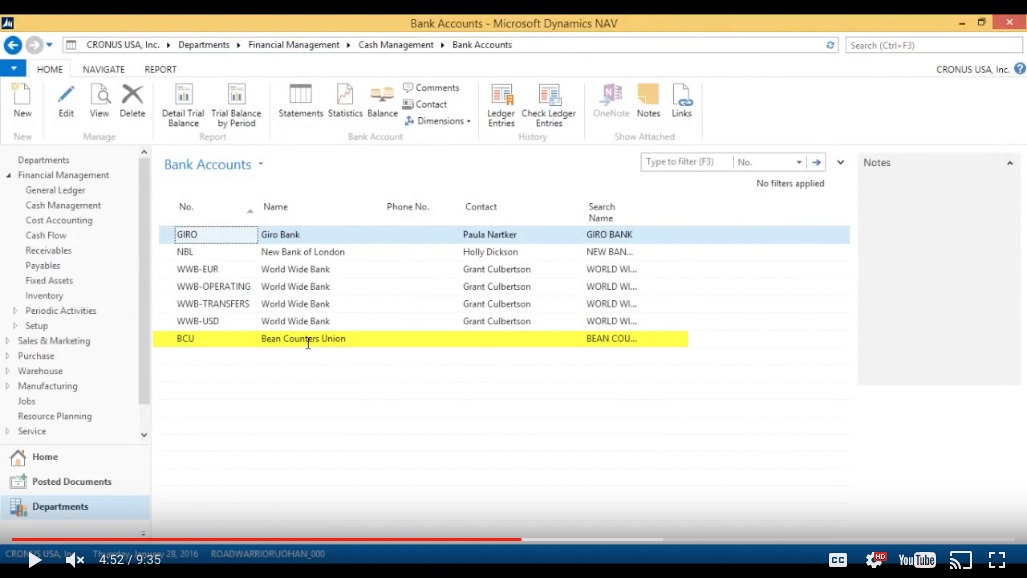Expand the filter pane chevron
Screen dimensions: 1027x578
(840, 162)
